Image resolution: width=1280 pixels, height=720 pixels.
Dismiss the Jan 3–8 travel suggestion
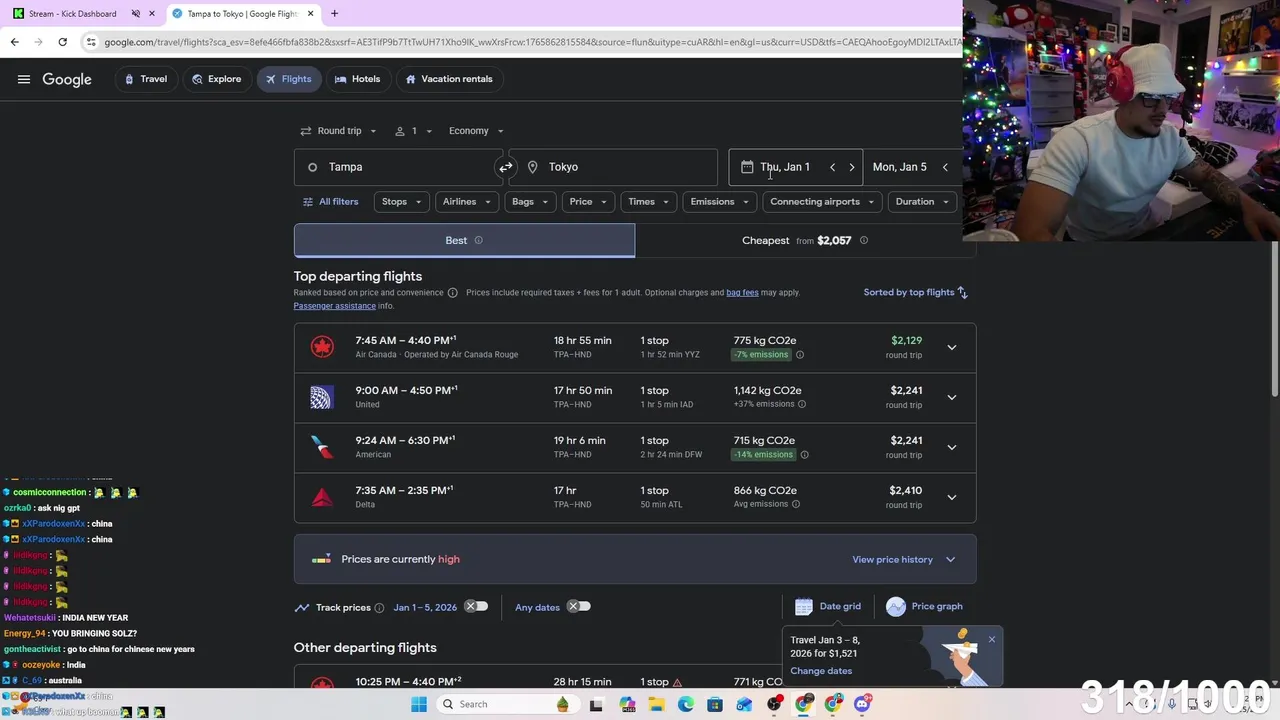click(991, 640)
